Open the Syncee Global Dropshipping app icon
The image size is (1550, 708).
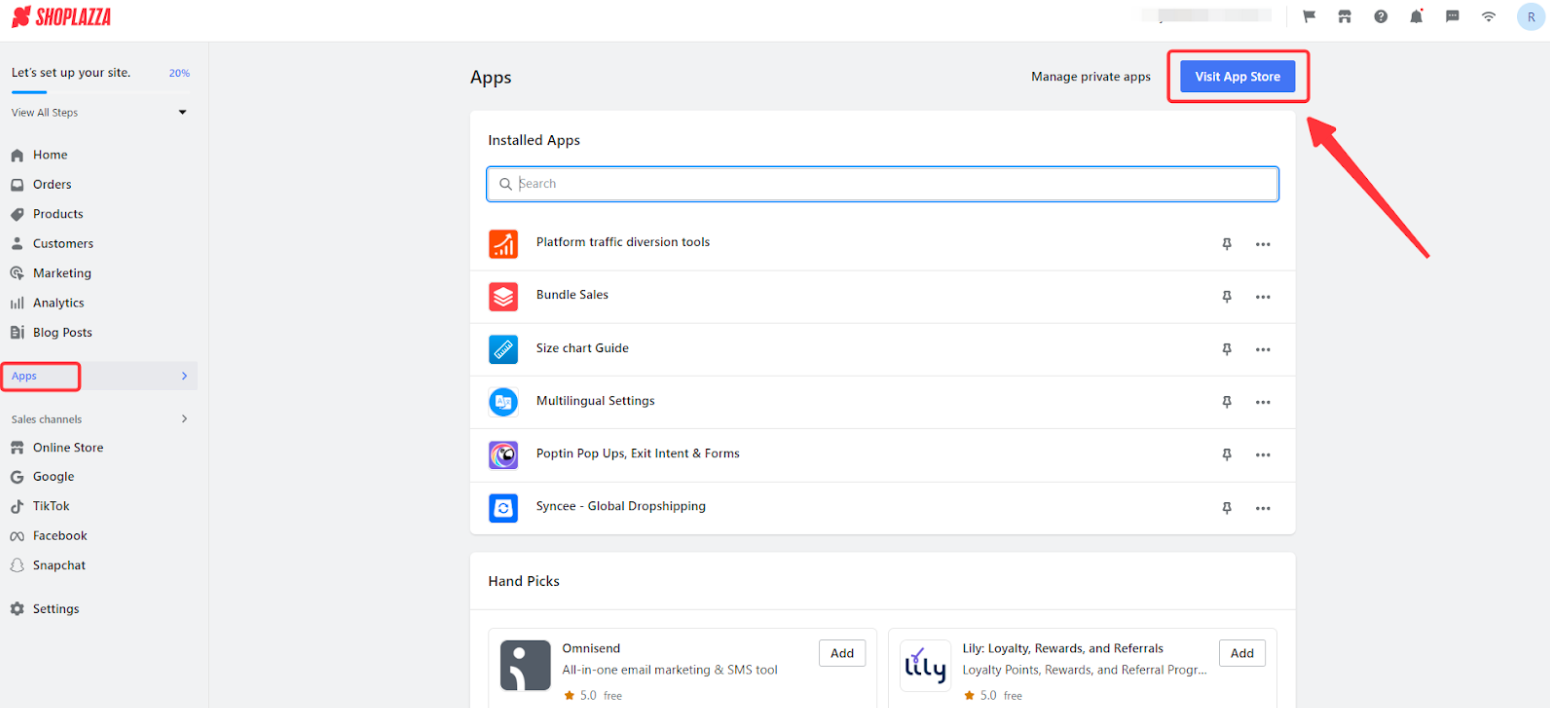tap(503, 508)
